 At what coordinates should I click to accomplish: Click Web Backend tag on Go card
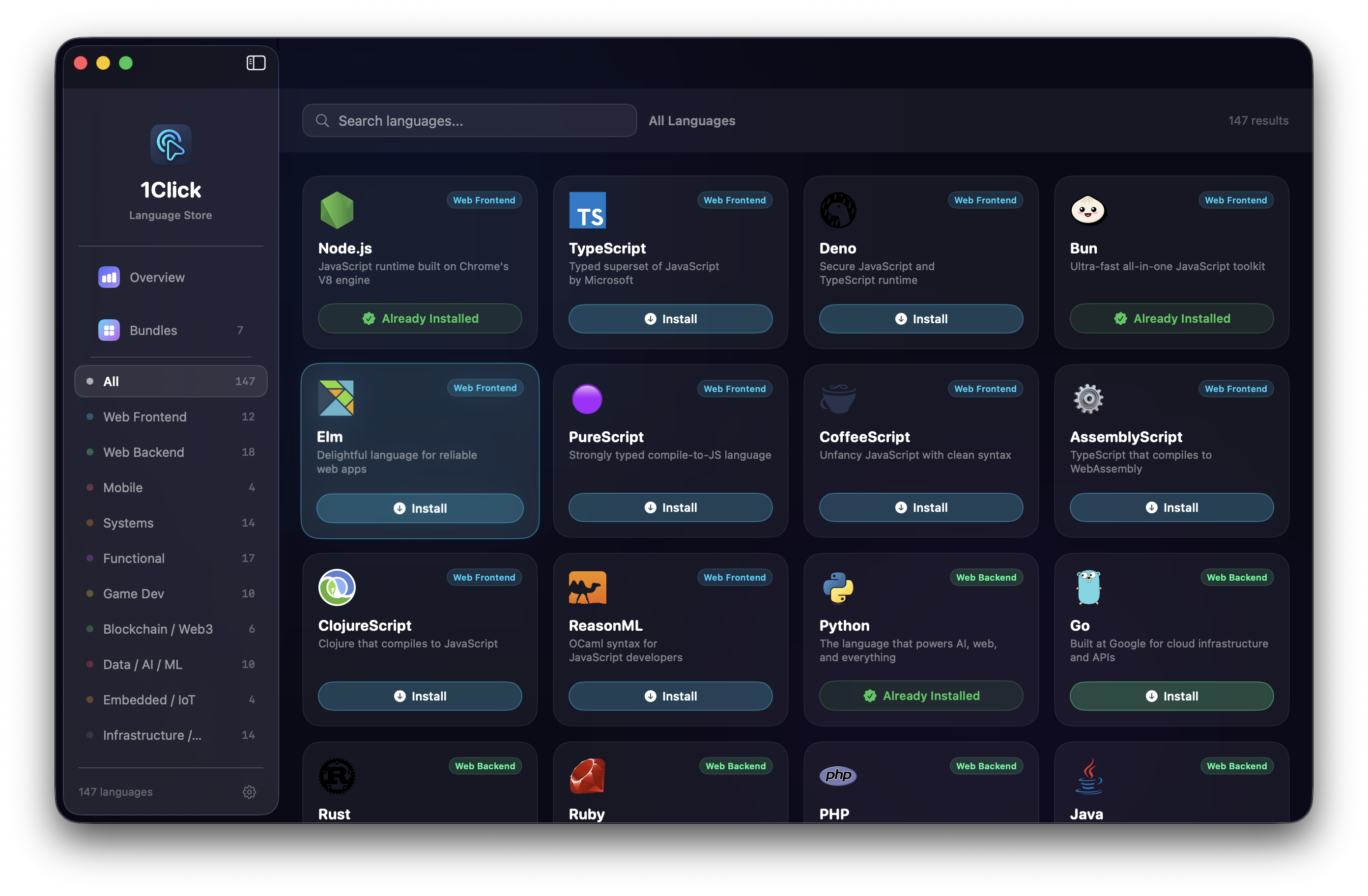pyautogui.click(x=1236, y=577)
